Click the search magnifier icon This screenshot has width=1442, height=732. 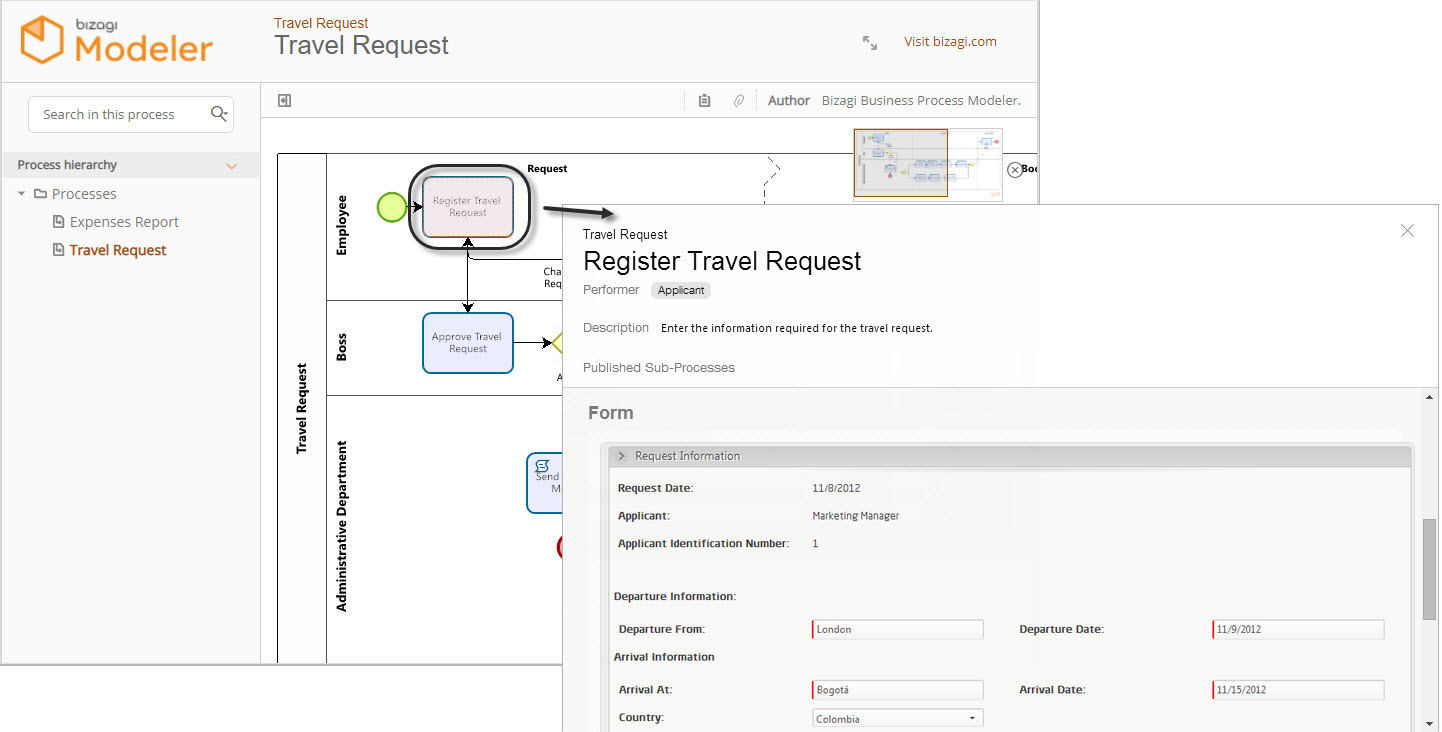click(219, 114)
